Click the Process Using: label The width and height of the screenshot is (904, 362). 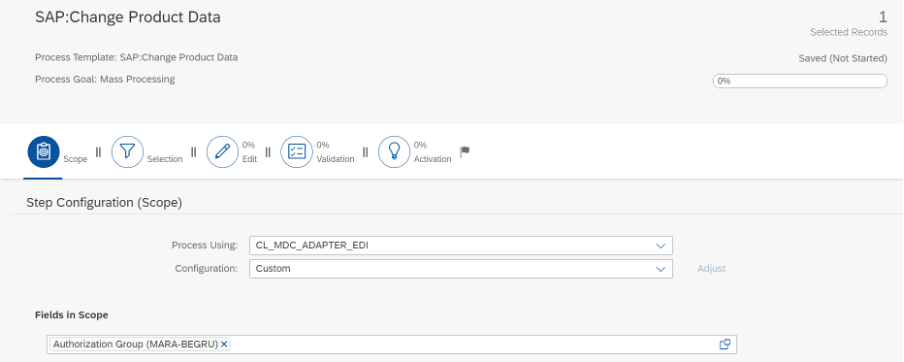[x=205, y=246]
